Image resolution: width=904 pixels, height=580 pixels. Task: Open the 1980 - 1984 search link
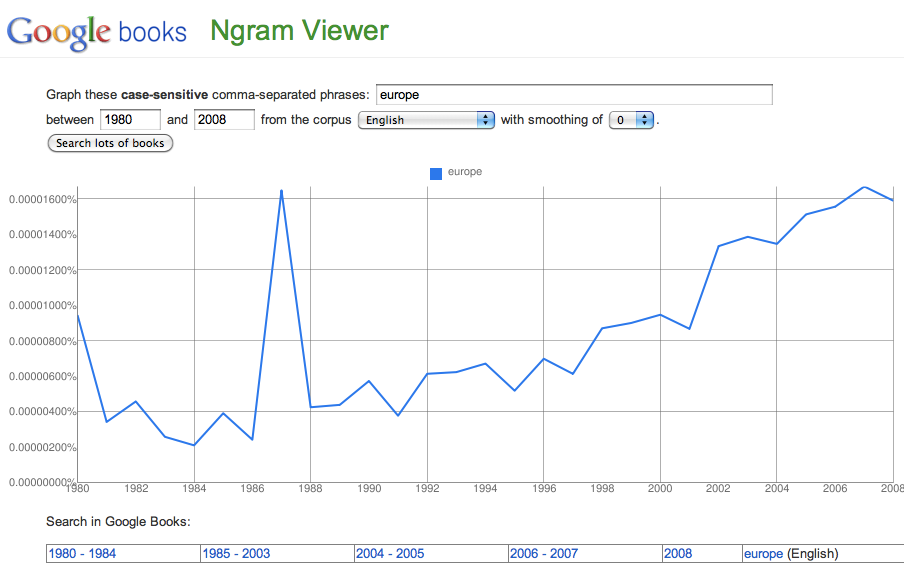(82, 553)
